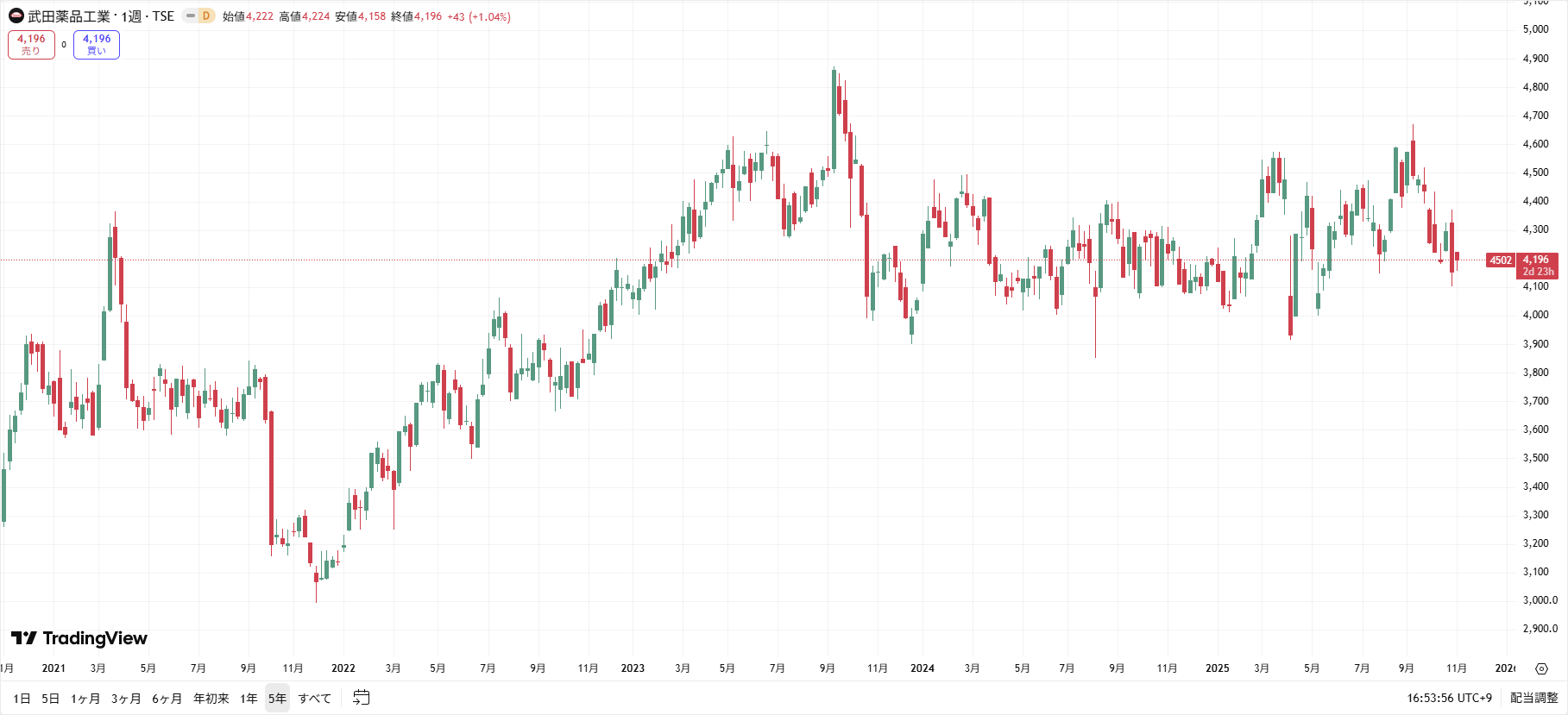
Task: Click the orange D delayed-data badge
Action: (x=206, y=16)
